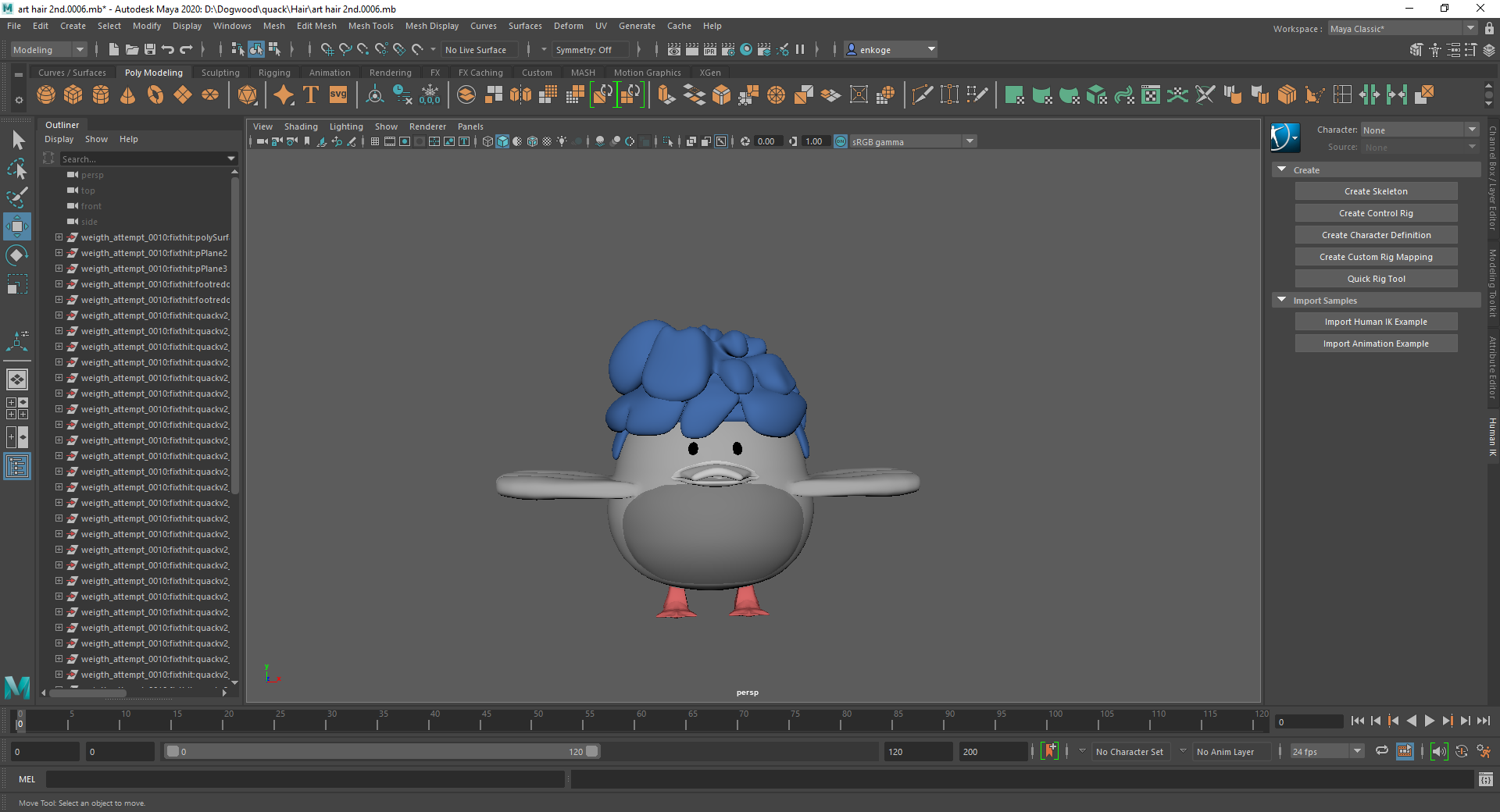This screenshot has height=812, width=1500.
Task: Click Import Animation Example button
Action: point(1376,344)
